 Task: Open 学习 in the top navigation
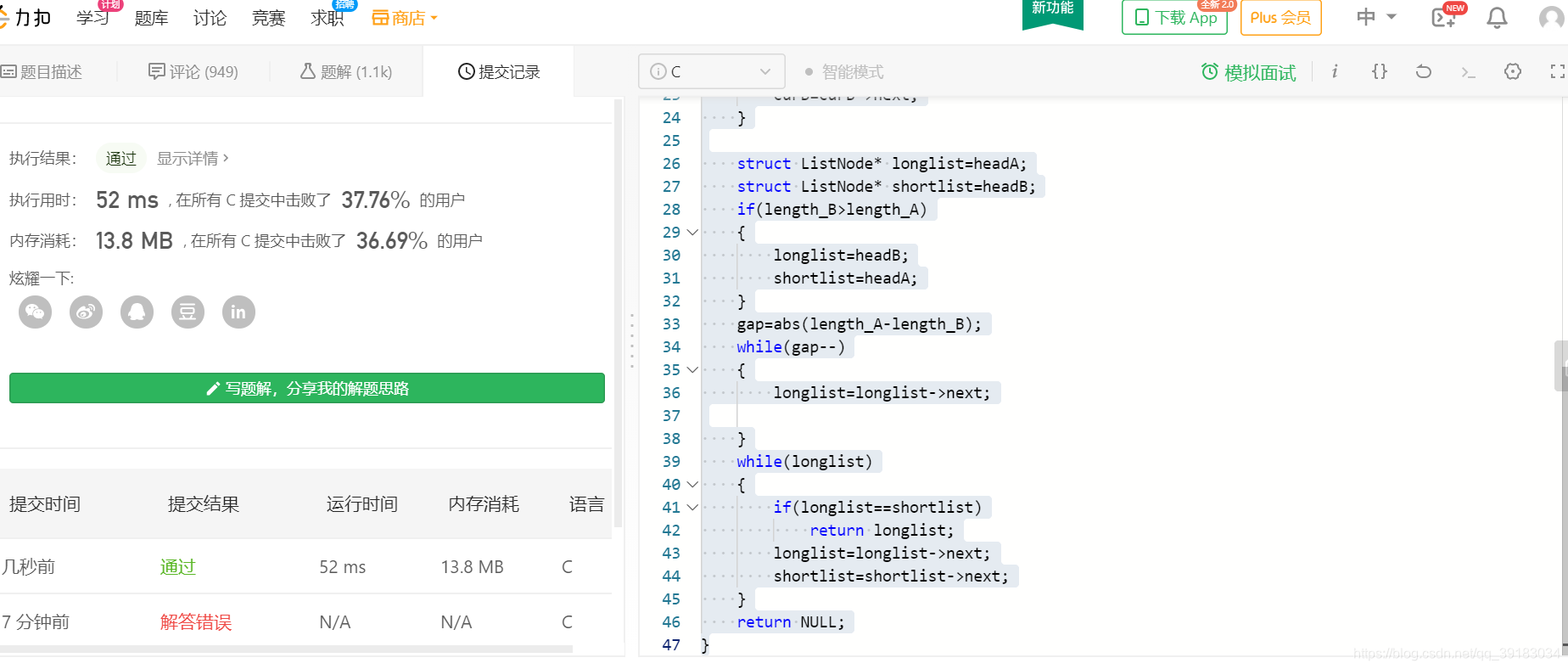point(92,18)
